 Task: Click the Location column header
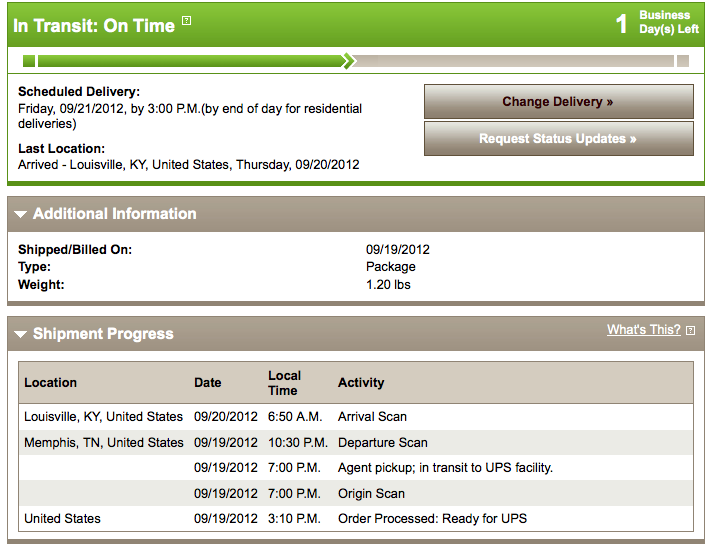click(x=50, y=383)
